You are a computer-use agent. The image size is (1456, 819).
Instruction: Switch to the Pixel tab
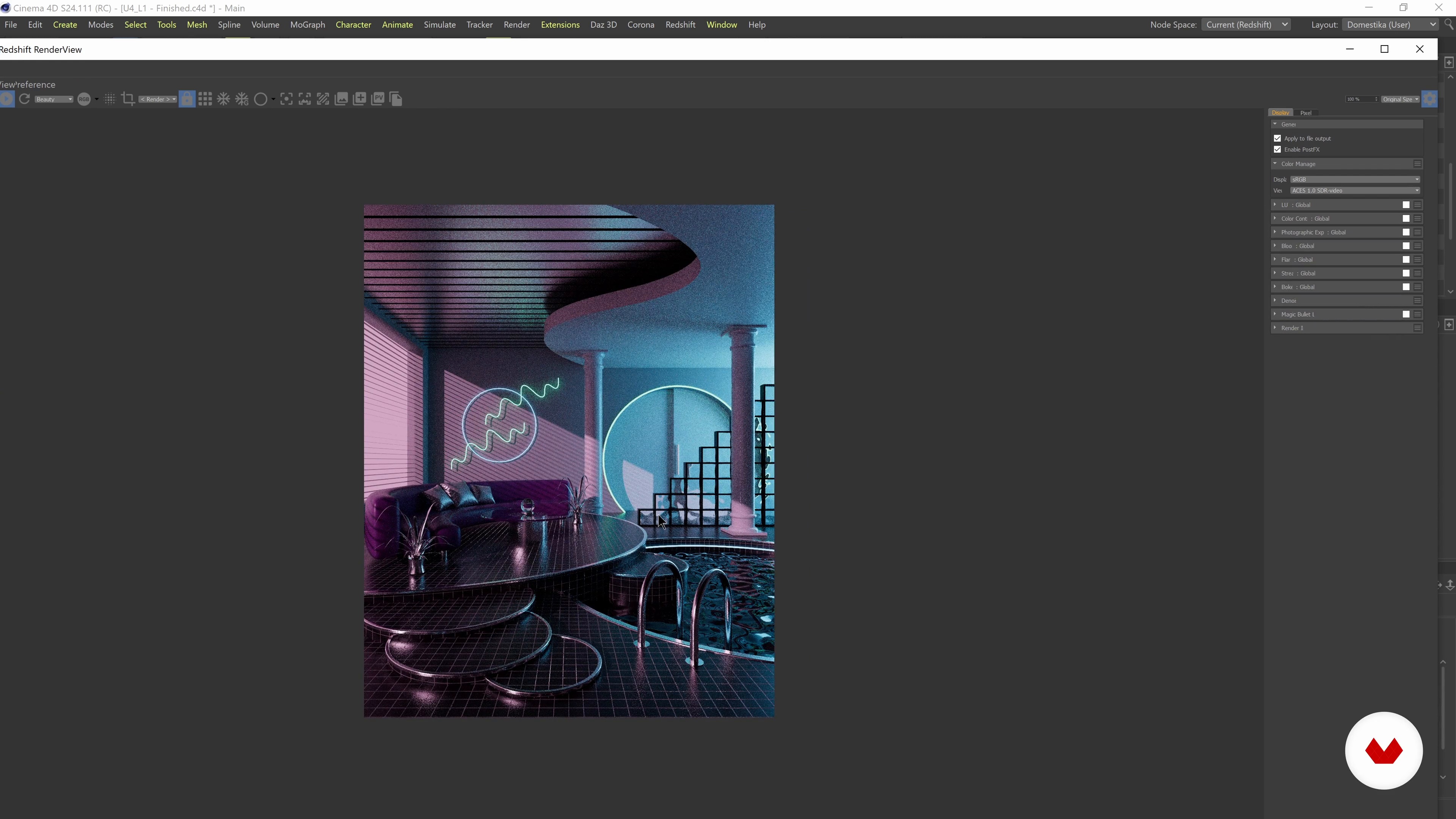tap(1306, 113)
